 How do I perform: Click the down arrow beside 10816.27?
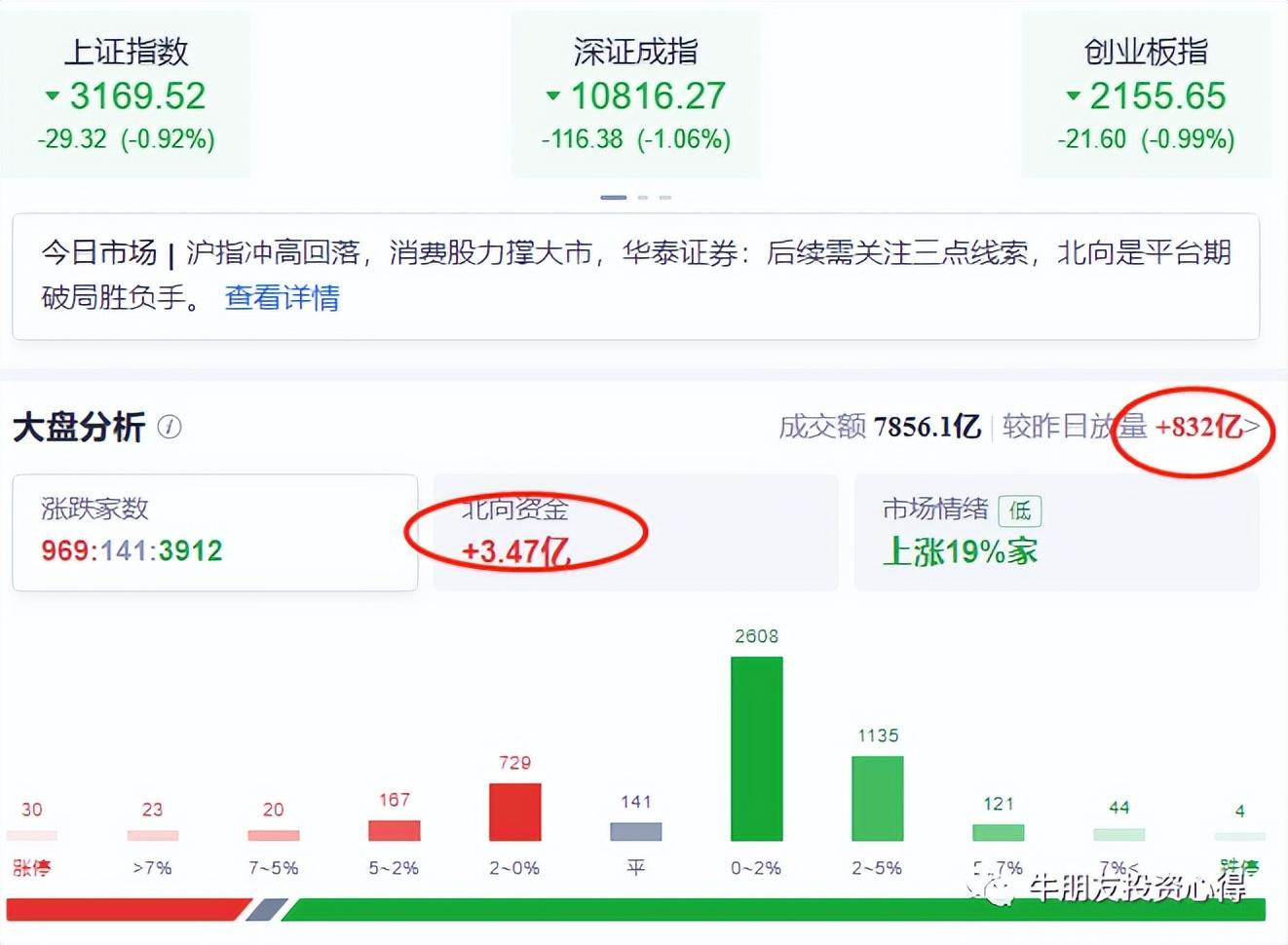[x=553, y=96]
